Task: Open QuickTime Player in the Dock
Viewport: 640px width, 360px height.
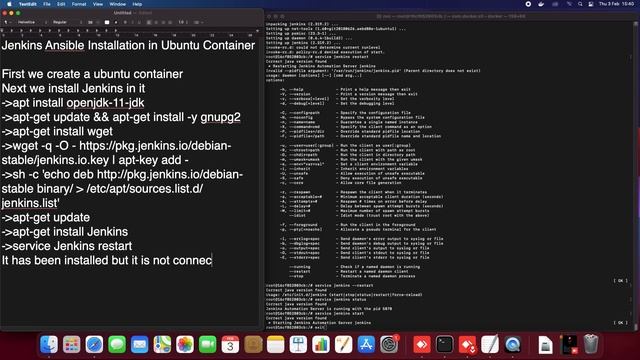Action: [513, 344]
